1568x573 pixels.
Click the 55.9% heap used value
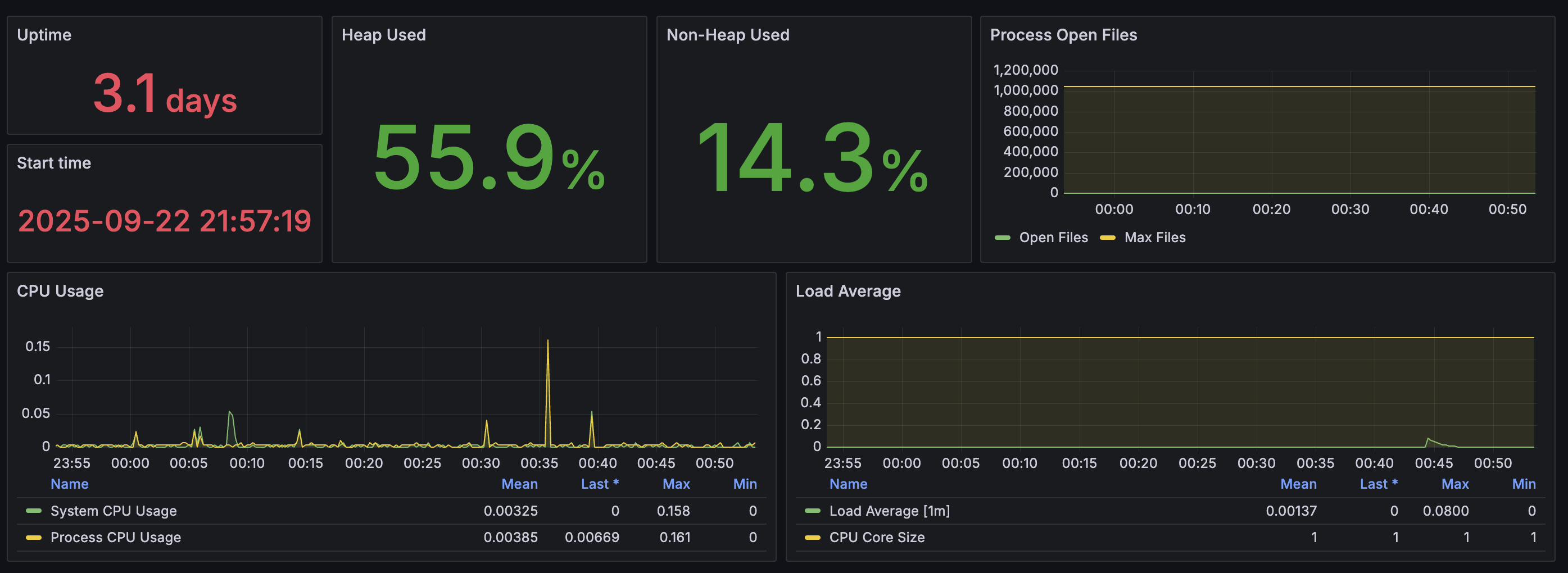coord(489,157)
